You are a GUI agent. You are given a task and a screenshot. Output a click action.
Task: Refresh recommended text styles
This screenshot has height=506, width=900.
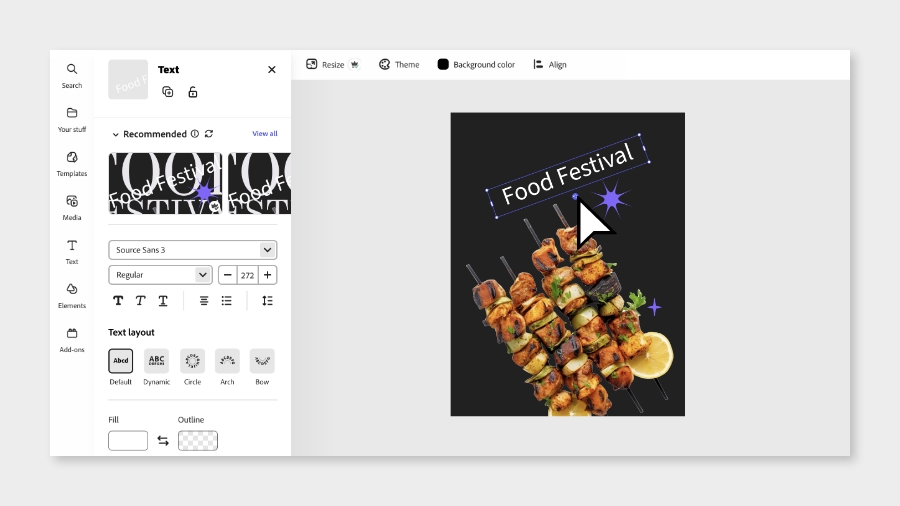[x=209, y=134]
